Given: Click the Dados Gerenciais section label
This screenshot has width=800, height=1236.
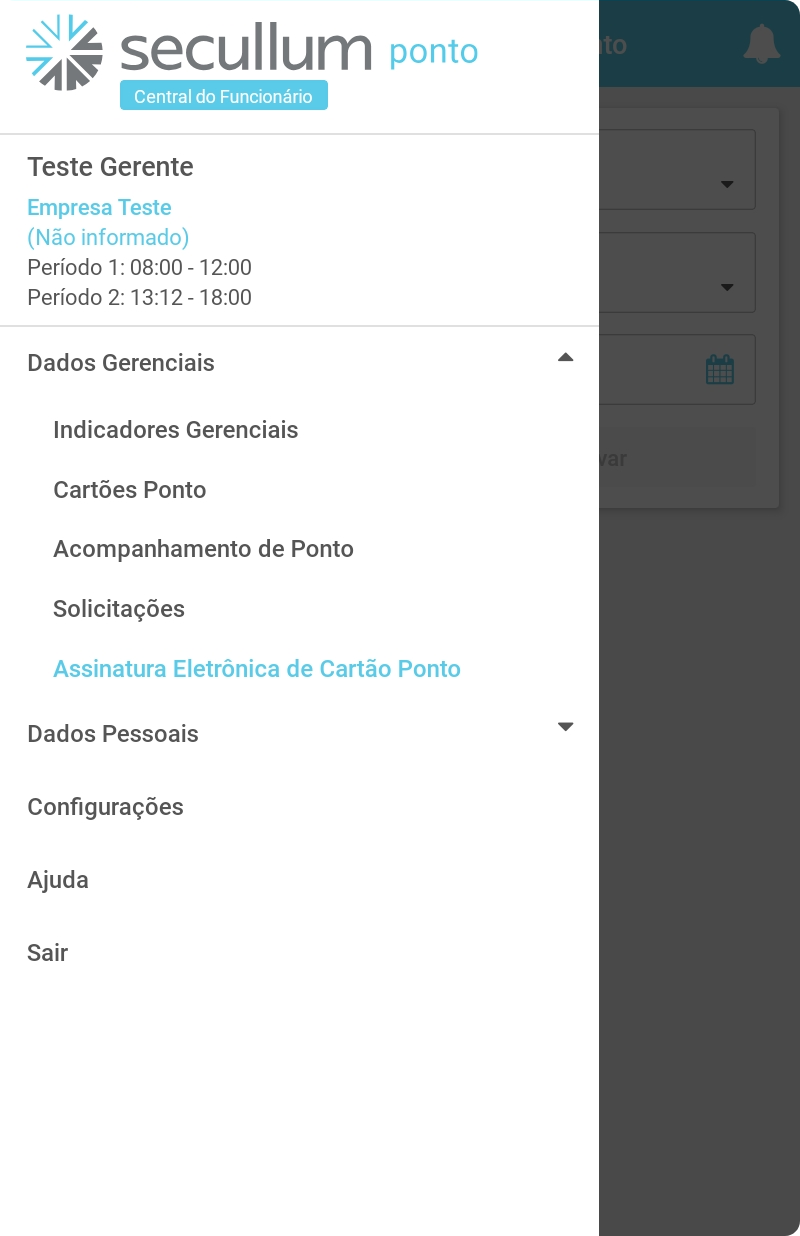Looking at the screenshot, I should click(x=121, y=363).
